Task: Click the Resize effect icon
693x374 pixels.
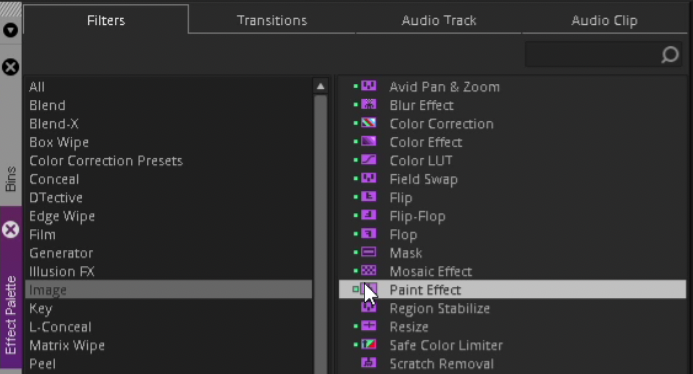Action: click(369, 326)
